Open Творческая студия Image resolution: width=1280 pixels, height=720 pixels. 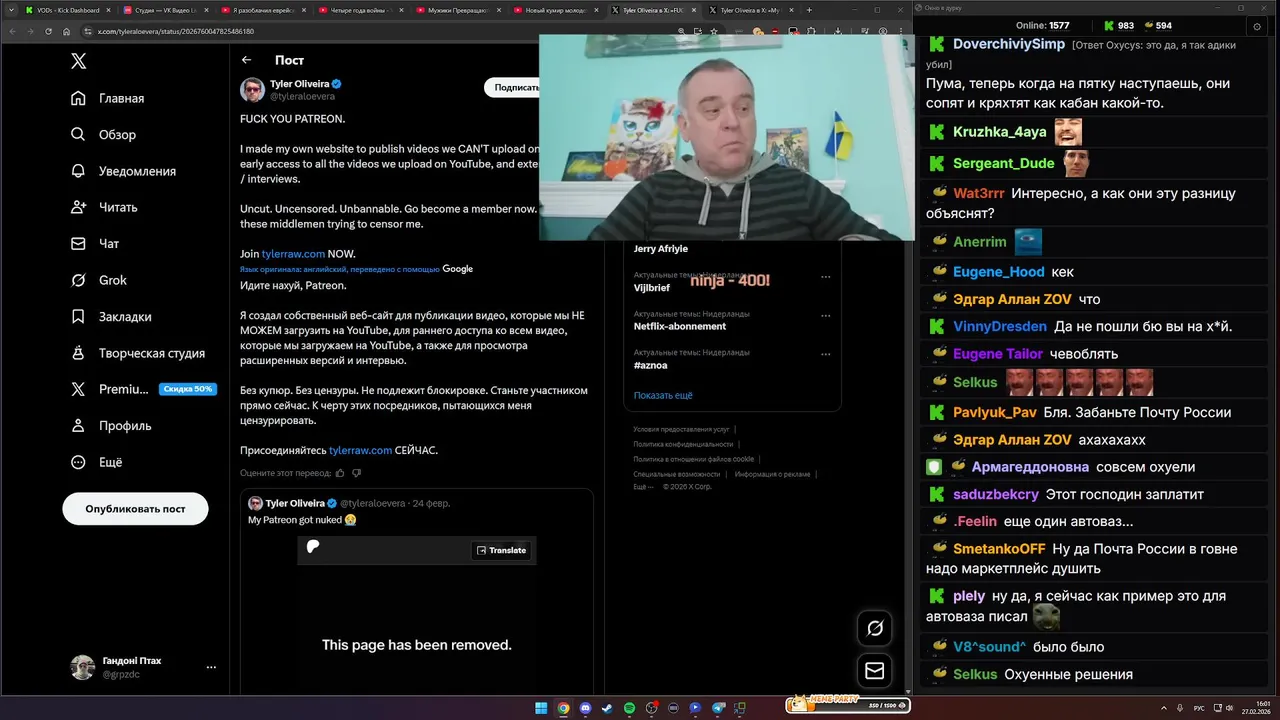click(138, 353)
